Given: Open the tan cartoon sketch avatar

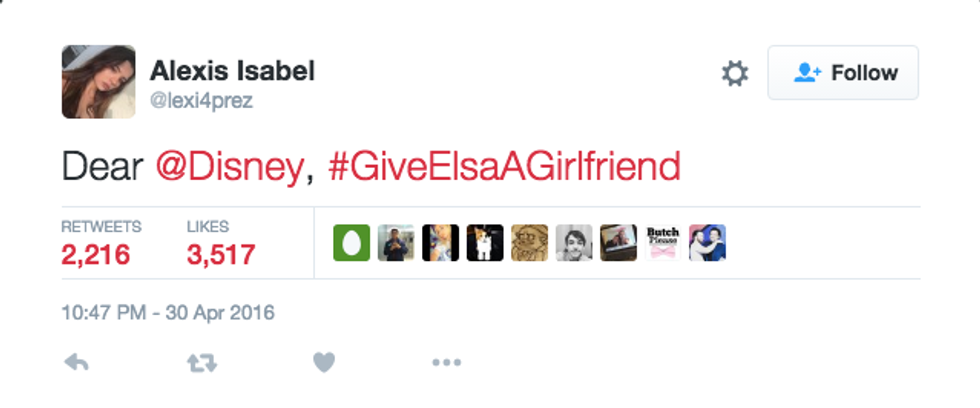Looking at the screenshot, I should (x=529, y=243).
